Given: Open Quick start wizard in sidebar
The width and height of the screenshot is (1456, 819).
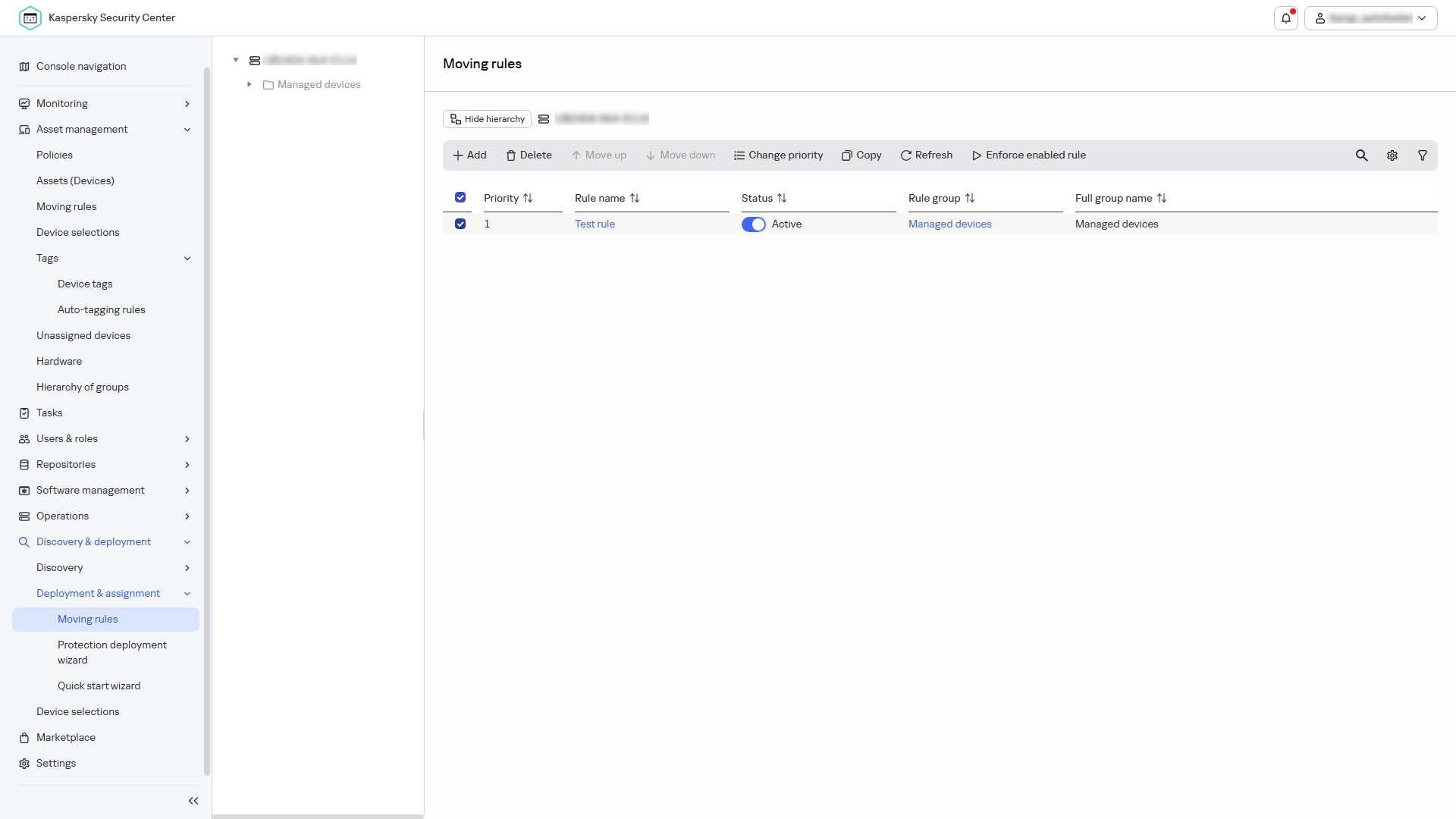Looking at the screenshot, I should click(99, 686).
